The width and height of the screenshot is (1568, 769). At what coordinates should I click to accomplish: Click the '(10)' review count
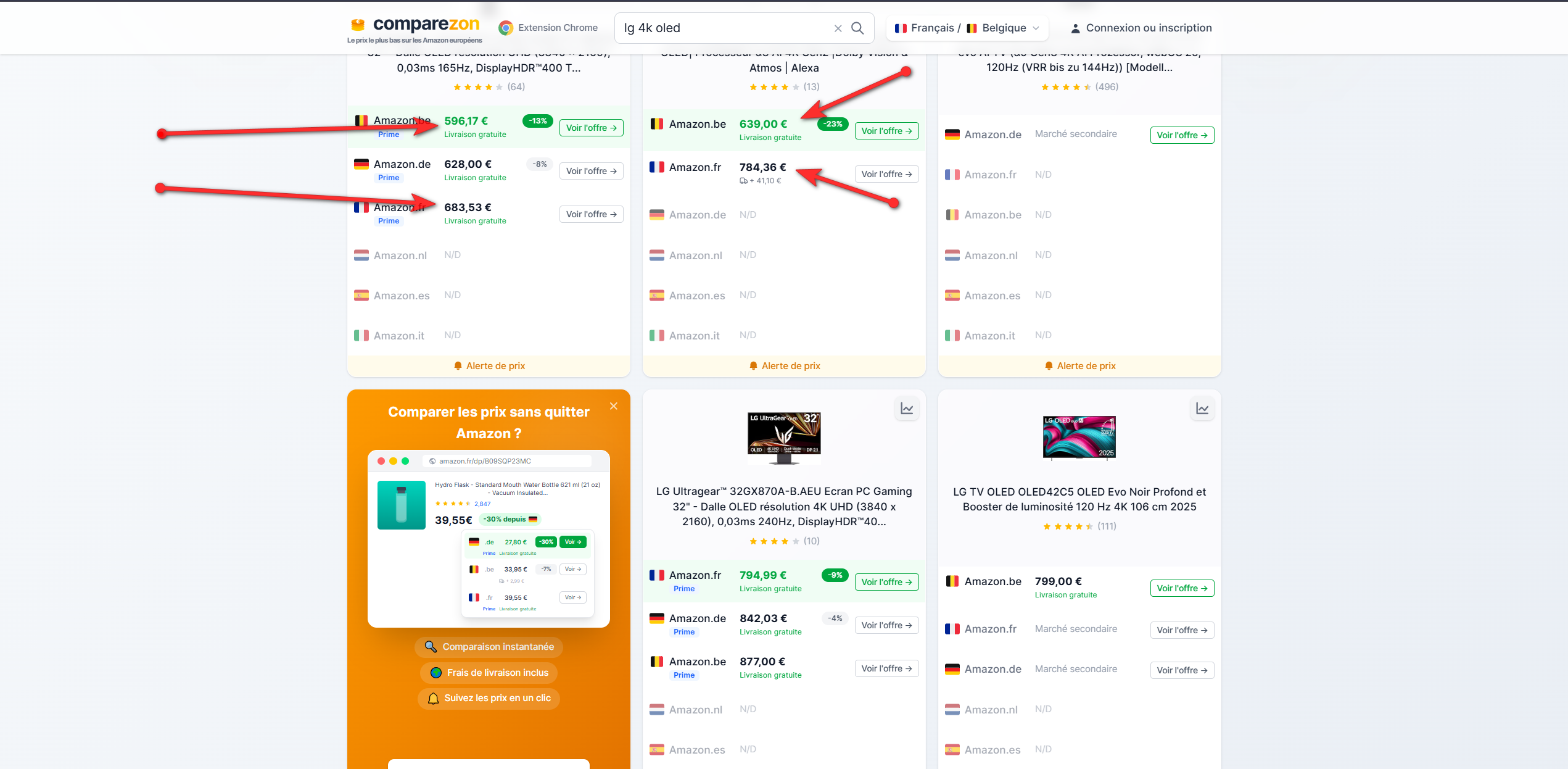pos(811,541)
